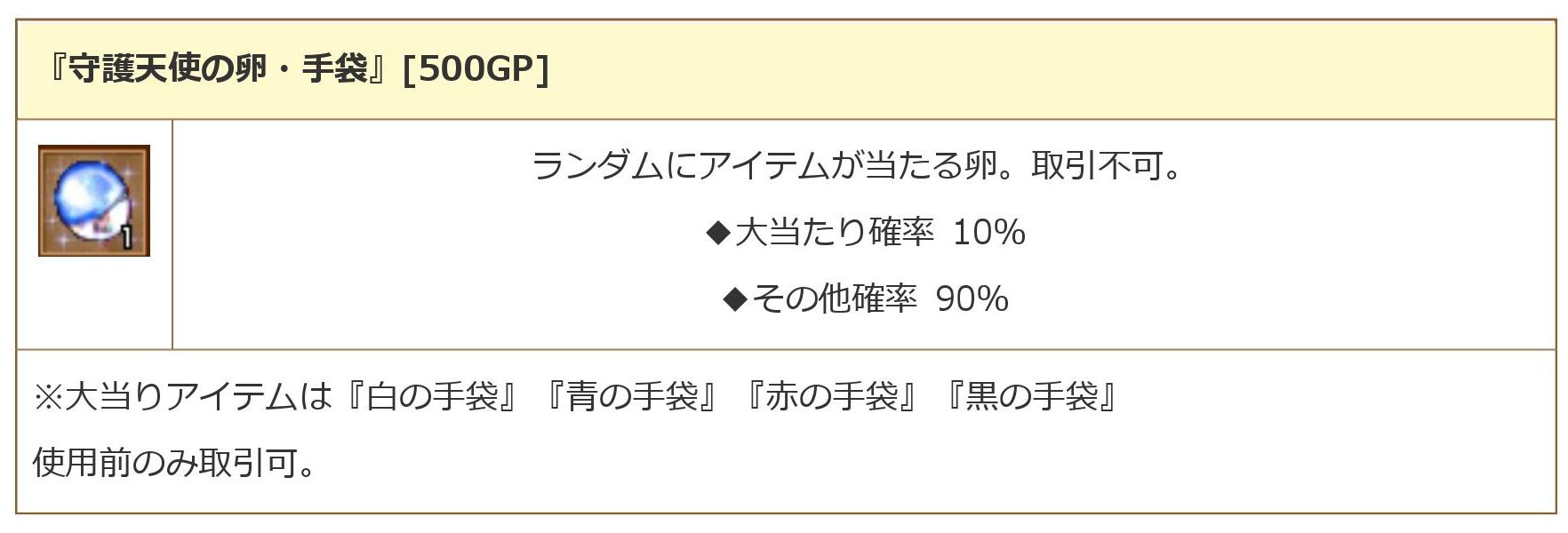The width and height of the screenshot is (1568, 533).
Task: Click the 大当りアイテムは text
Action: point(197,396)
